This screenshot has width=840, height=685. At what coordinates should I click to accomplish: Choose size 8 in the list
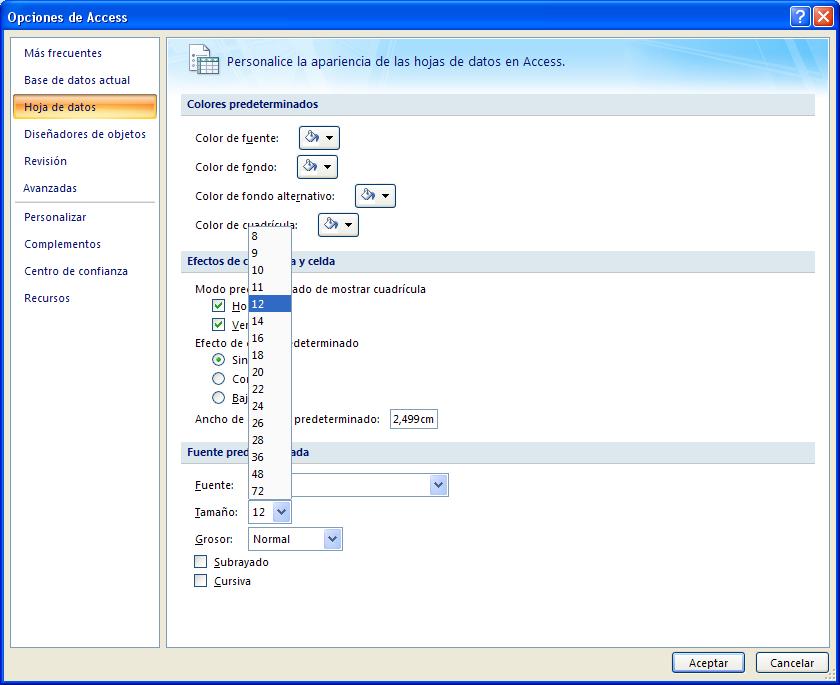270,236
